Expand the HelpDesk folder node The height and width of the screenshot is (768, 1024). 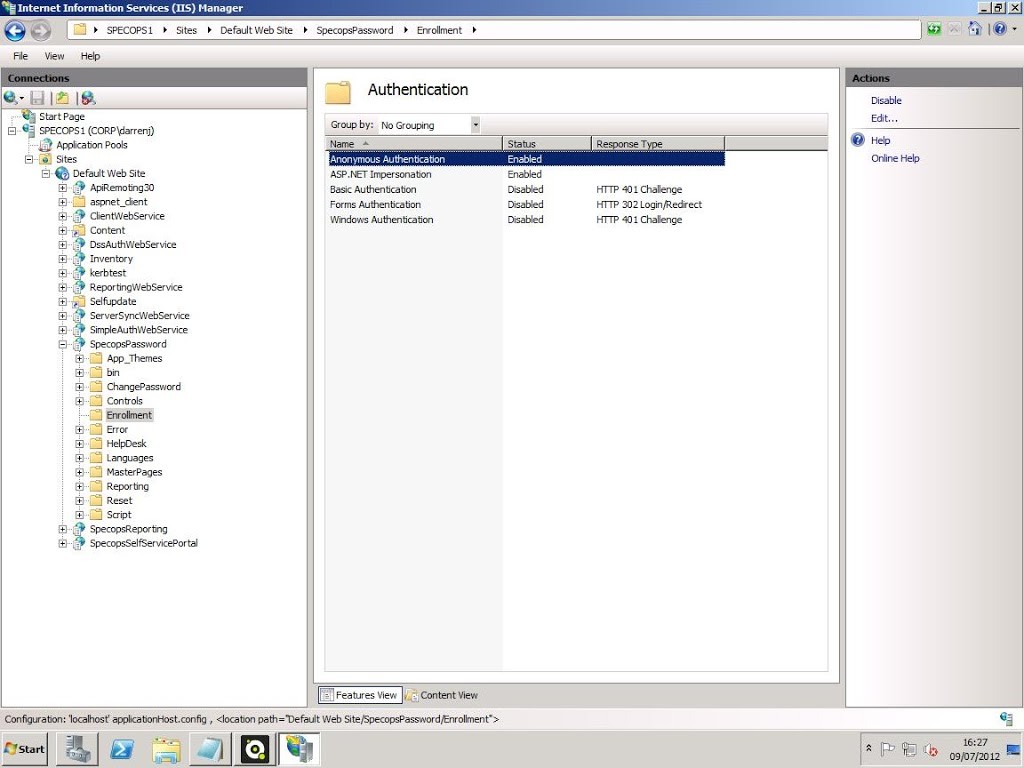coord(80,443)
